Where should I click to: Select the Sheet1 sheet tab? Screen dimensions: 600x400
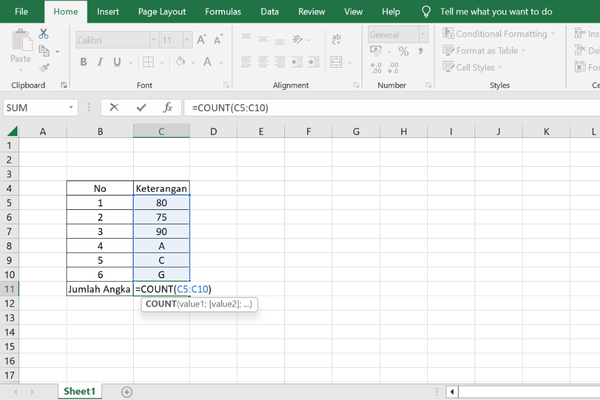coord(80,391)
